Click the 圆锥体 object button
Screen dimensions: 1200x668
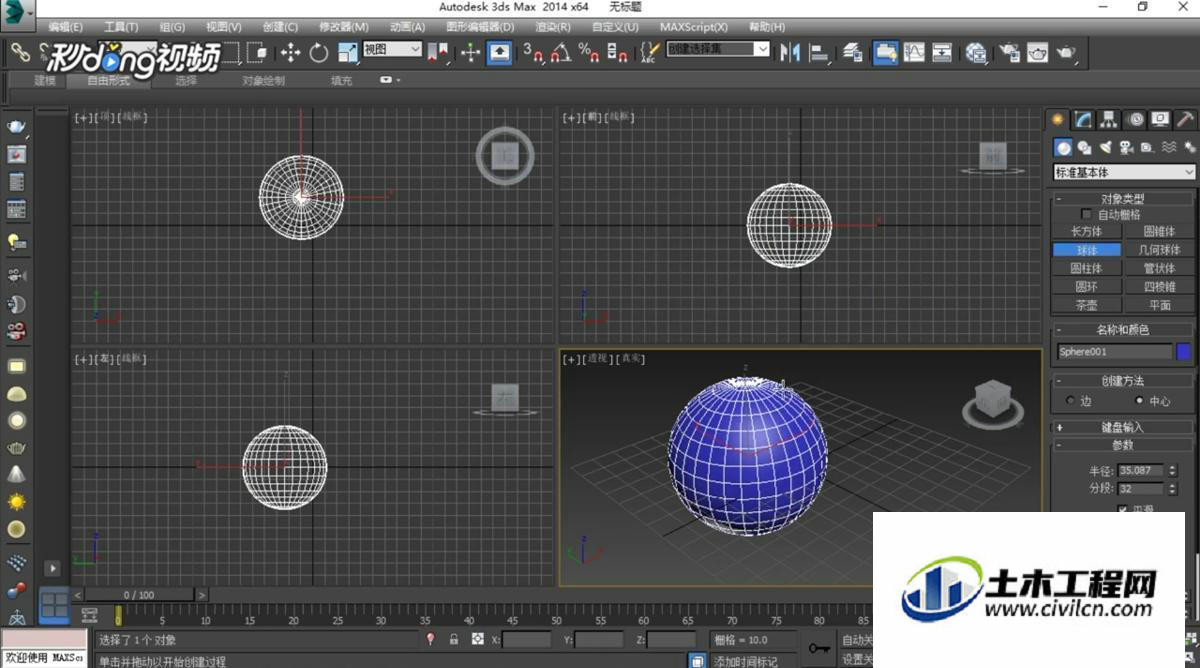(1159, 231)
